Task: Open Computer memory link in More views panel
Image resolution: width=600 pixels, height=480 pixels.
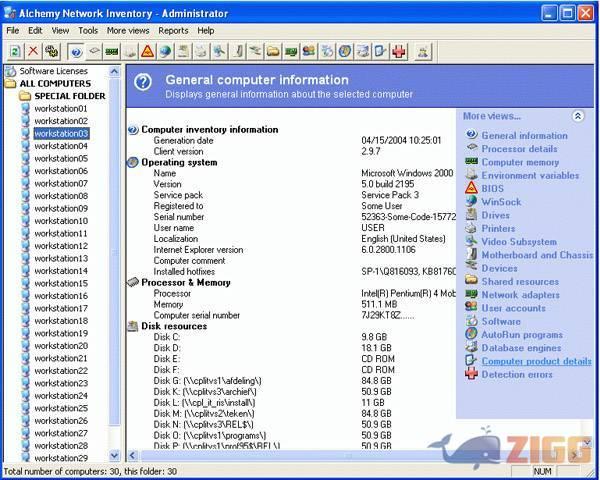Action: coord(520,162)
